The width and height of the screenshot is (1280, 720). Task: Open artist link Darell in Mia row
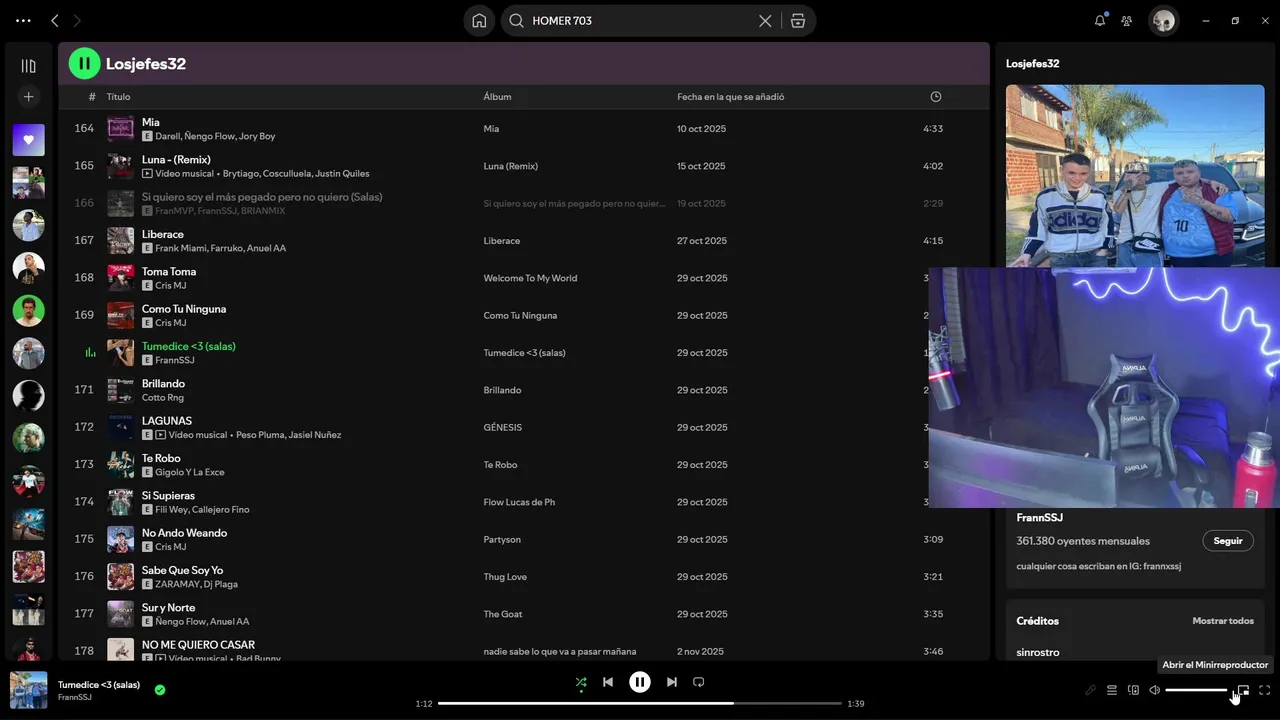(170, 136)
